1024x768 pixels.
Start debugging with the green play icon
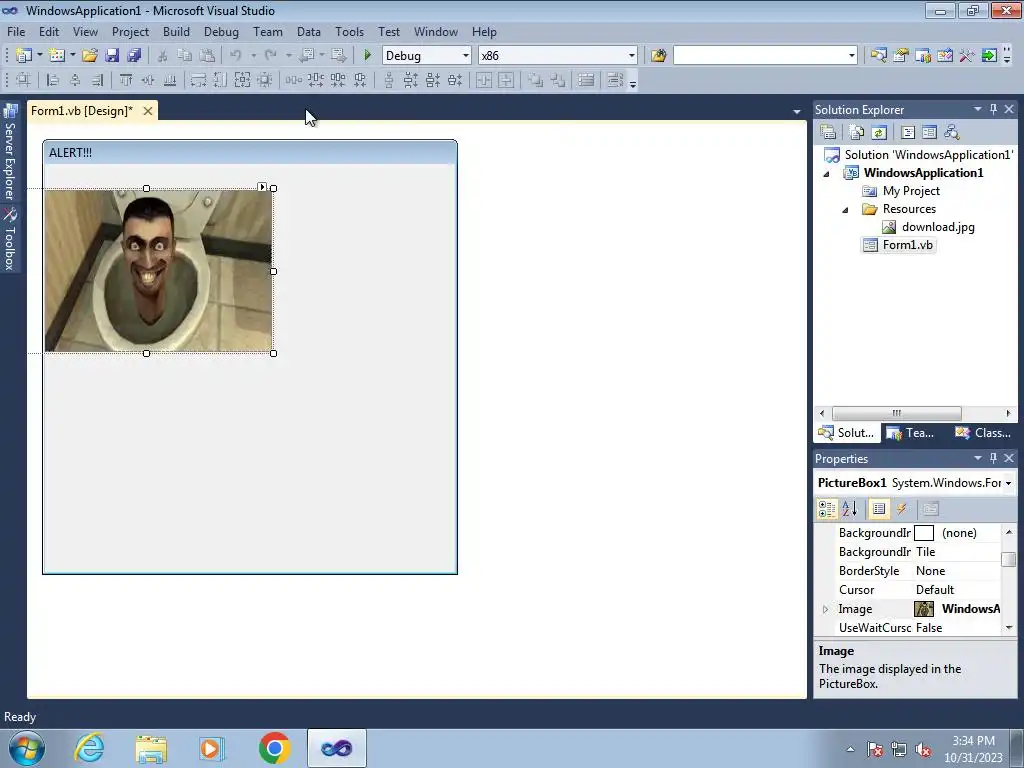pos(367,56)
